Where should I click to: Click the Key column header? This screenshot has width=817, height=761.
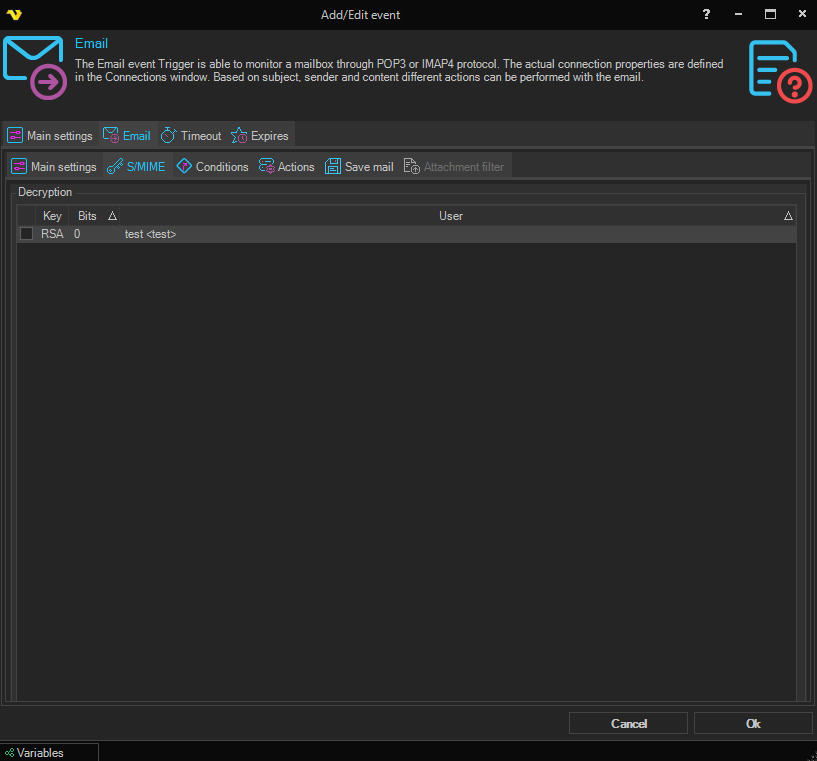tap(52, 216)
